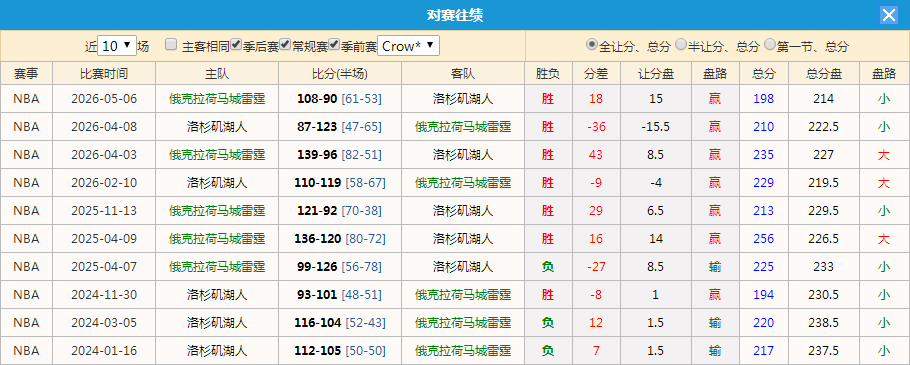
Task: Click the 胜 result in 2024-11-30 row
Action: 548,295
